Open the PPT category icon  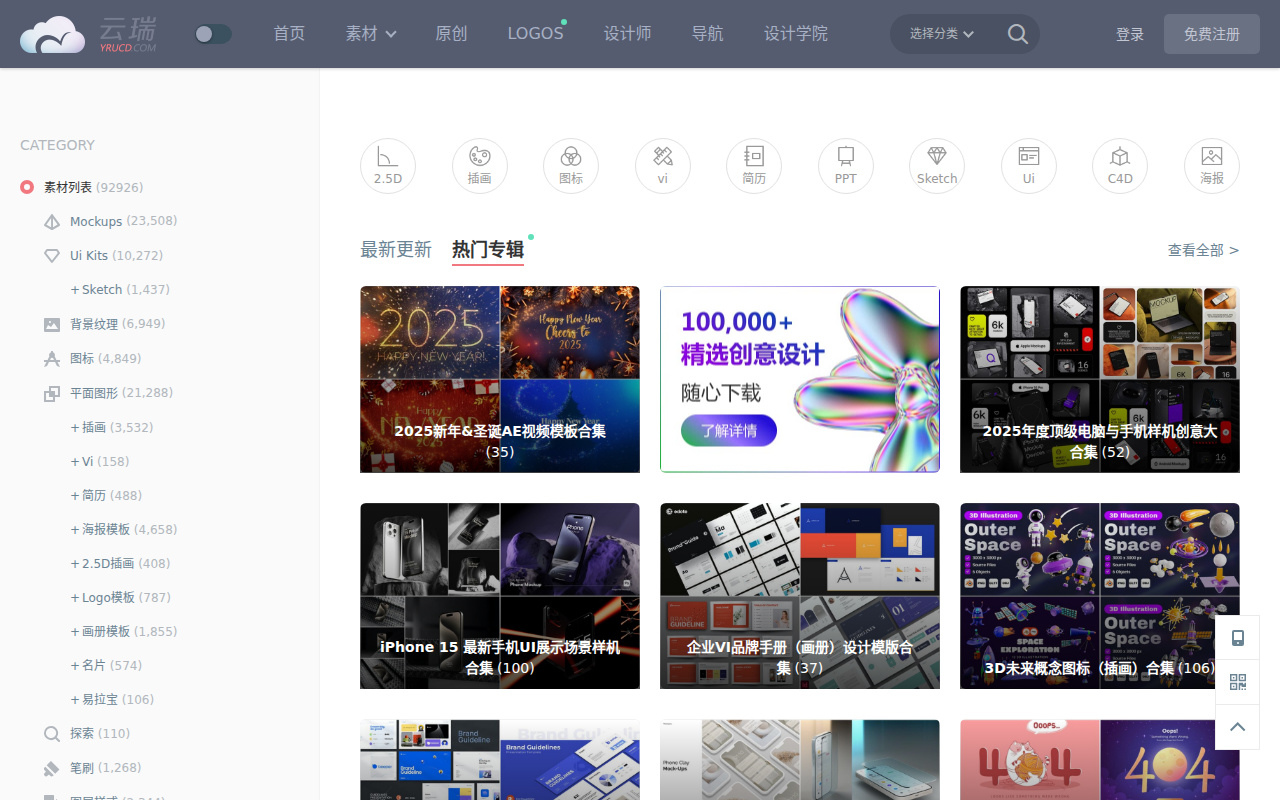(x=846, y=166)
